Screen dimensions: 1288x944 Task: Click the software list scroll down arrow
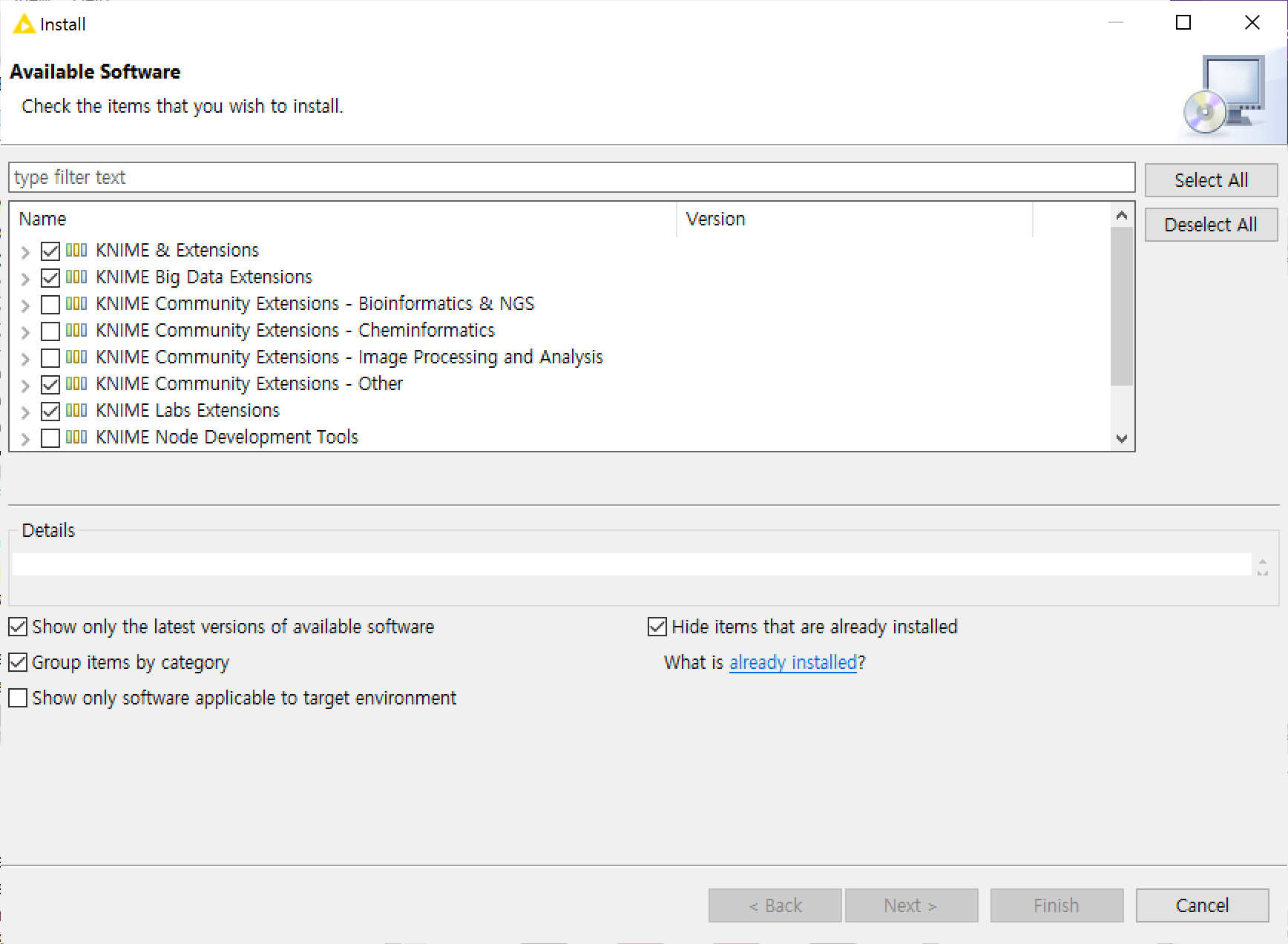coord(1122,438)
